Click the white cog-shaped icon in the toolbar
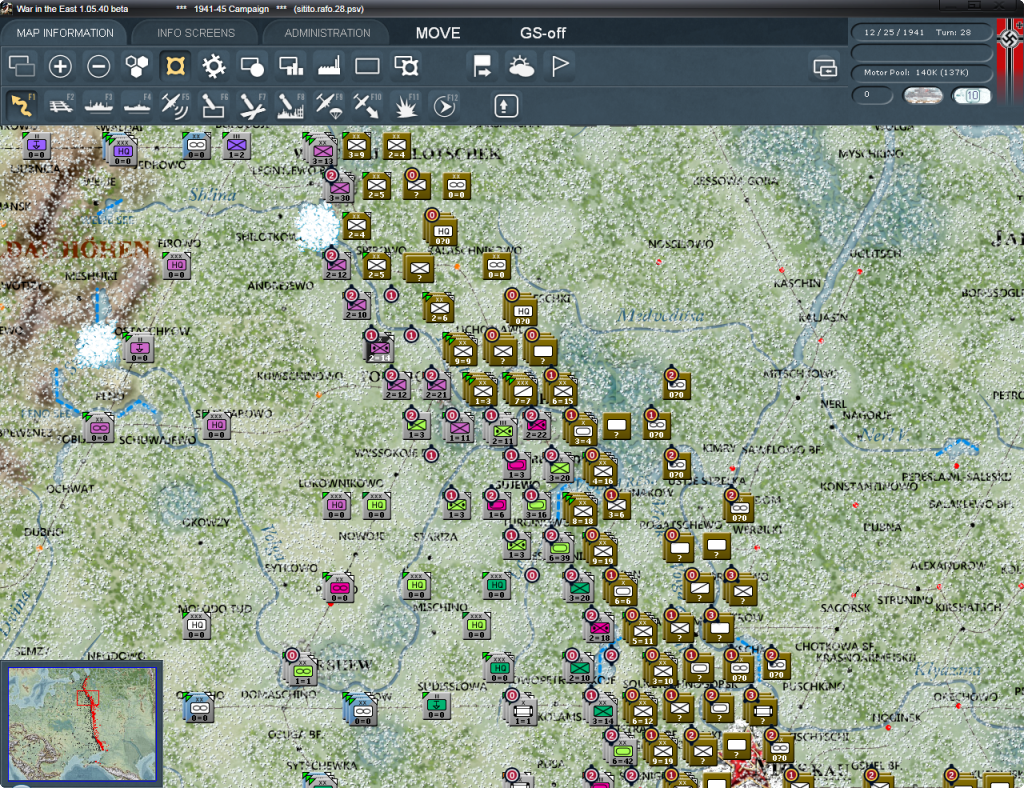 (x=214, y=66)
